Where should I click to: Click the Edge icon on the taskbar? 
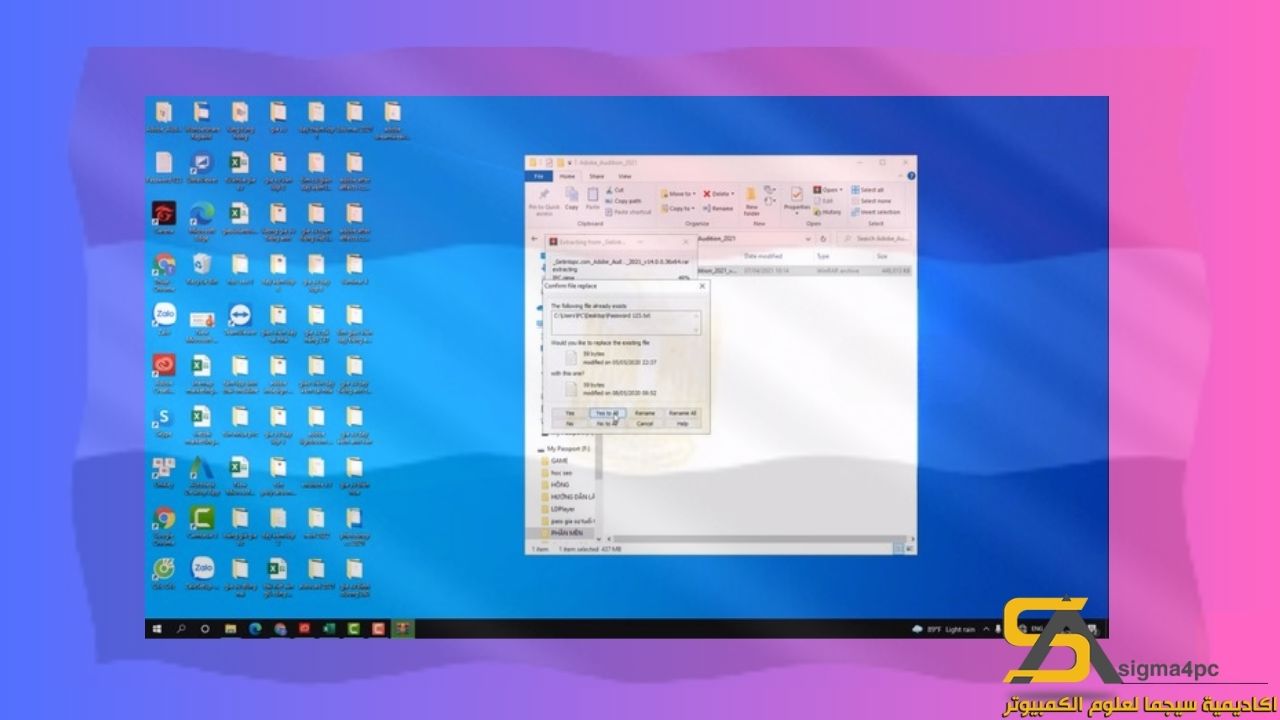[254, 629]
